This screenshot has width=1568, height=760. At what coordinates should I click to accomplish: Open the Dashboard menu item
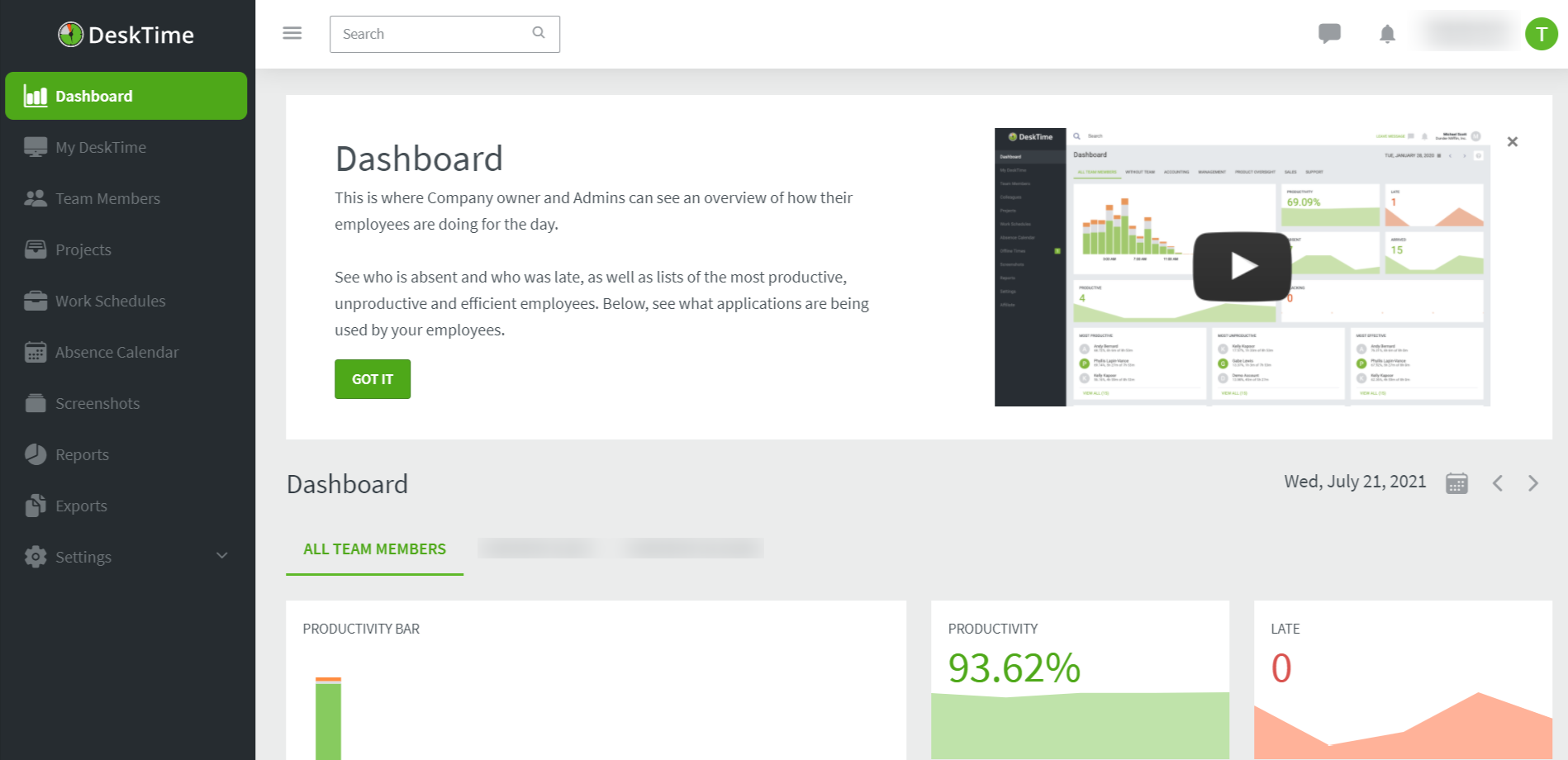[x=126, y=96]
